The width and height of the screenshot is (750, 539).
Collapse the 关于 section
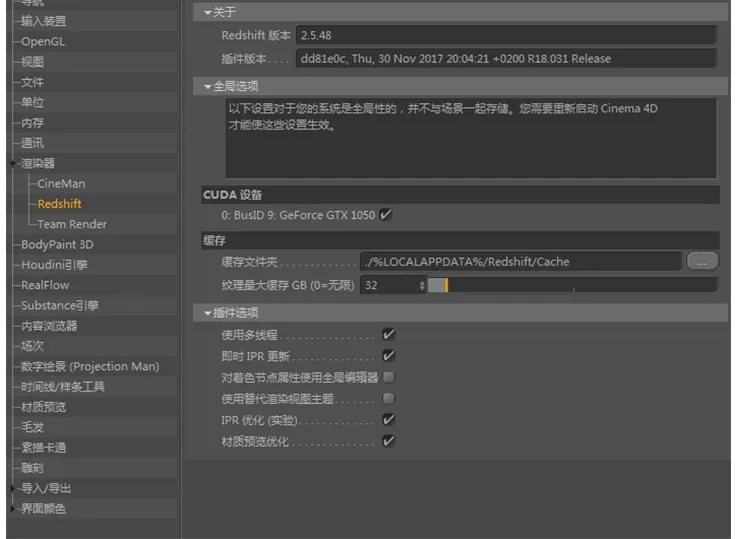208,12
